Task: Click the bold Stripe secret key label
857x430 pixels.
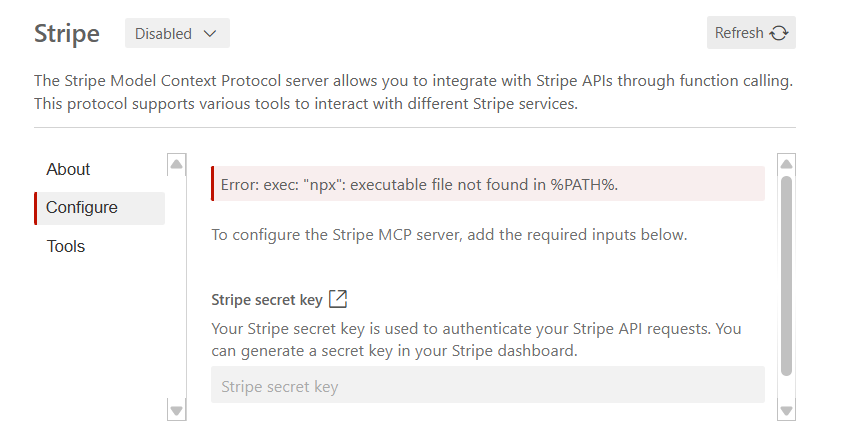Action: point(266,299)
